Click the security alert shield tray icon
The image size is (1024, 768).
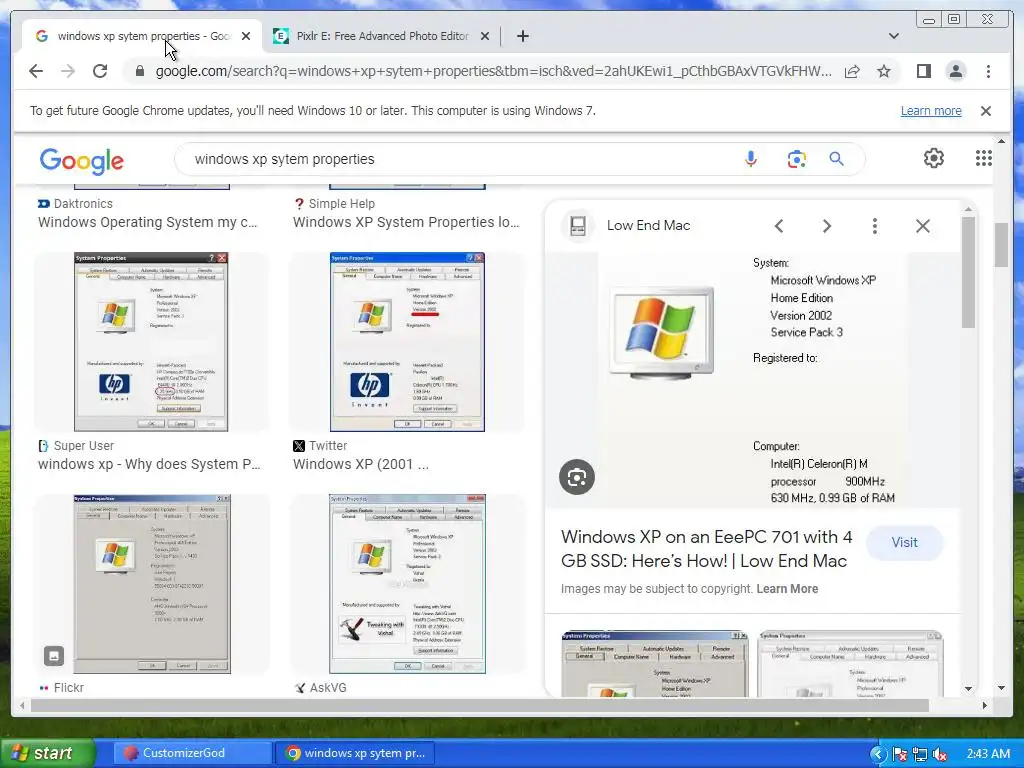[900, 754]
